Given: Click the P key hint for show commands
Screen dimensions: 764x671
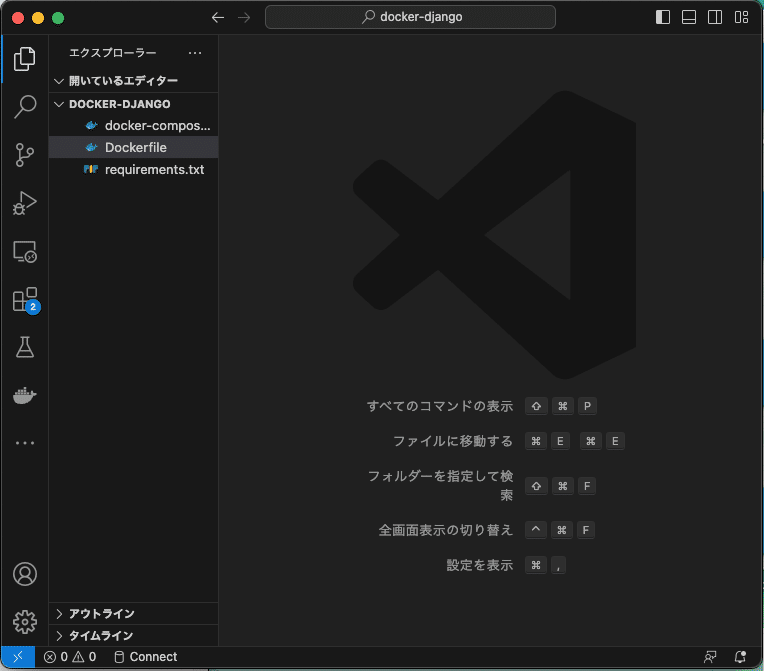Looking at the screenshot, I should pos(587,406).
